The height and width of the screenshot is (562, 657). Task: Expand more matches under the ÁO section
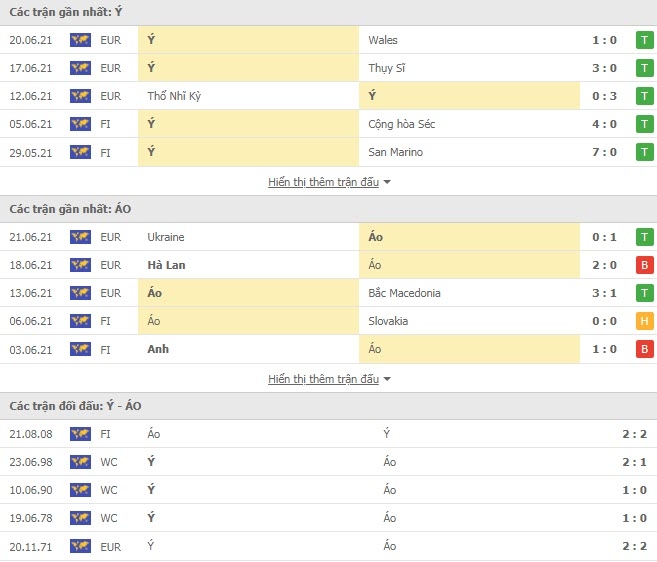pyautogui.click(x=323, y=379)
